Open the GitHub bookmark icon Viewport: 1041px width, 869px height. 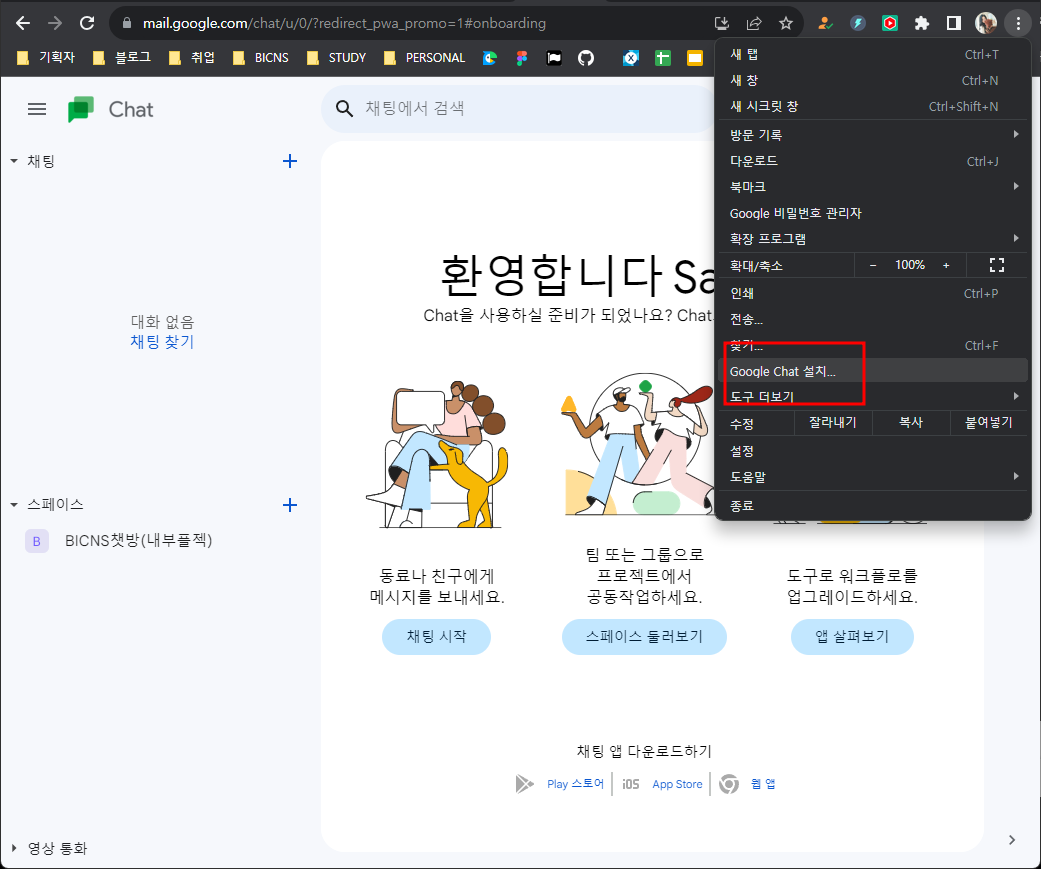pyautogui.click(x=586, y=58)
